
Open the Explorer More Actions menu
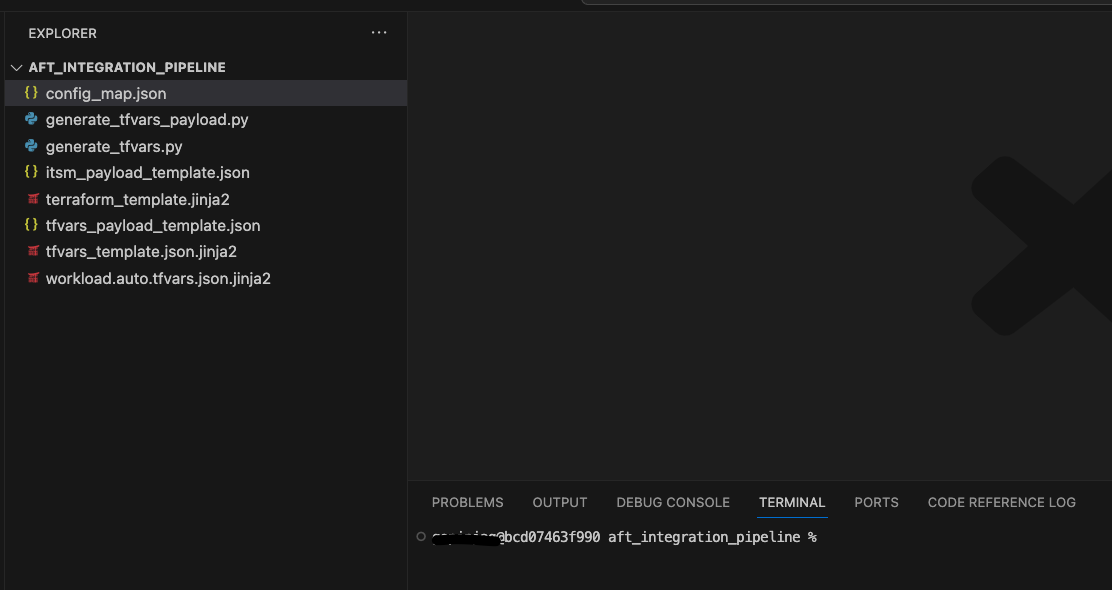(378, 32)
